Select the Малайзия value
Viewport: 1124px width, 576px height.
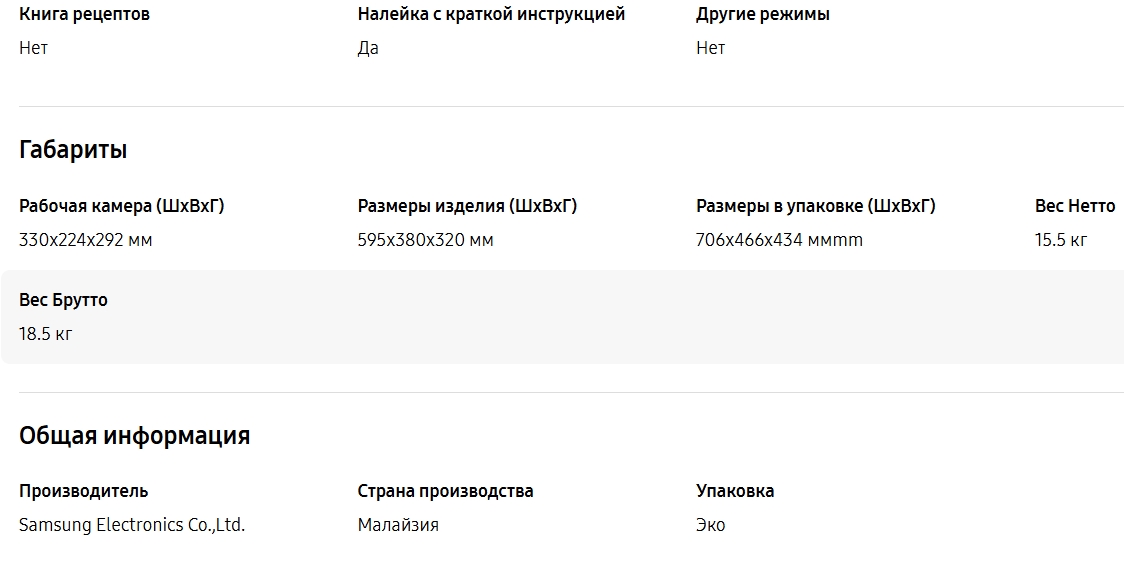point(398,525)
